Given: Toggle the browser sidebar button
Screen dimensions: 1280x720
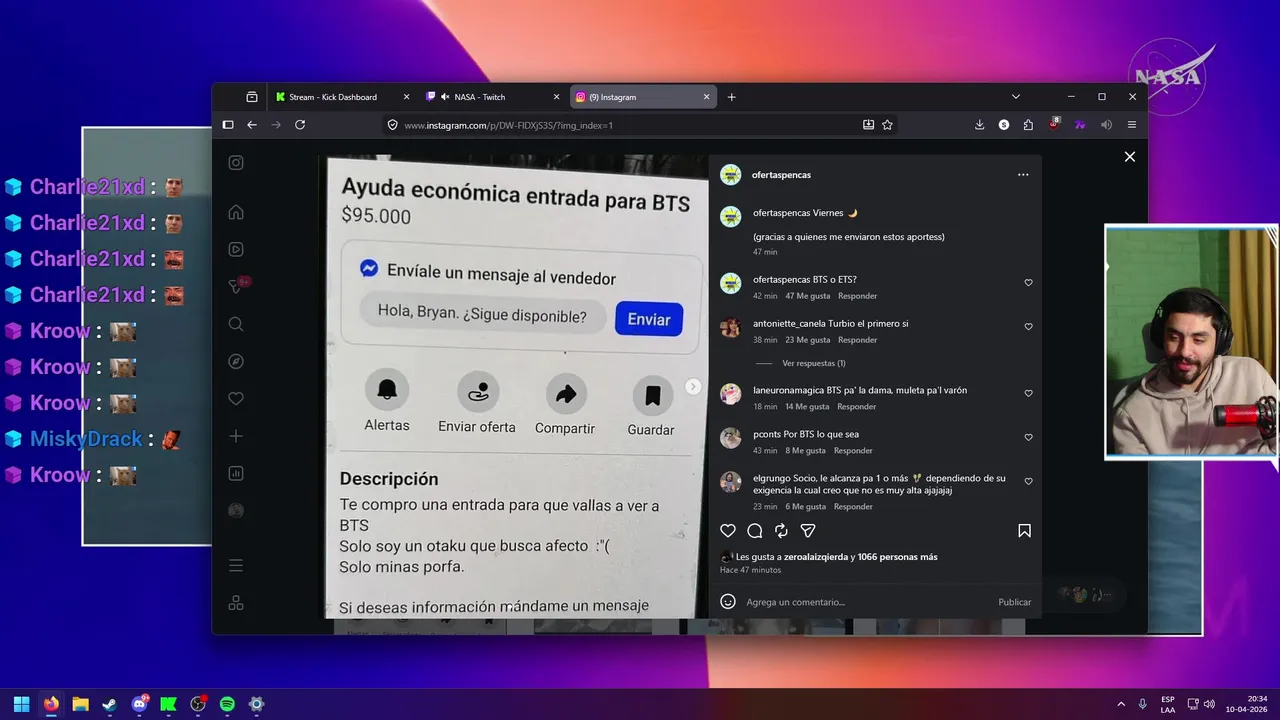Looking at the screenshot, I should (228, 125).
